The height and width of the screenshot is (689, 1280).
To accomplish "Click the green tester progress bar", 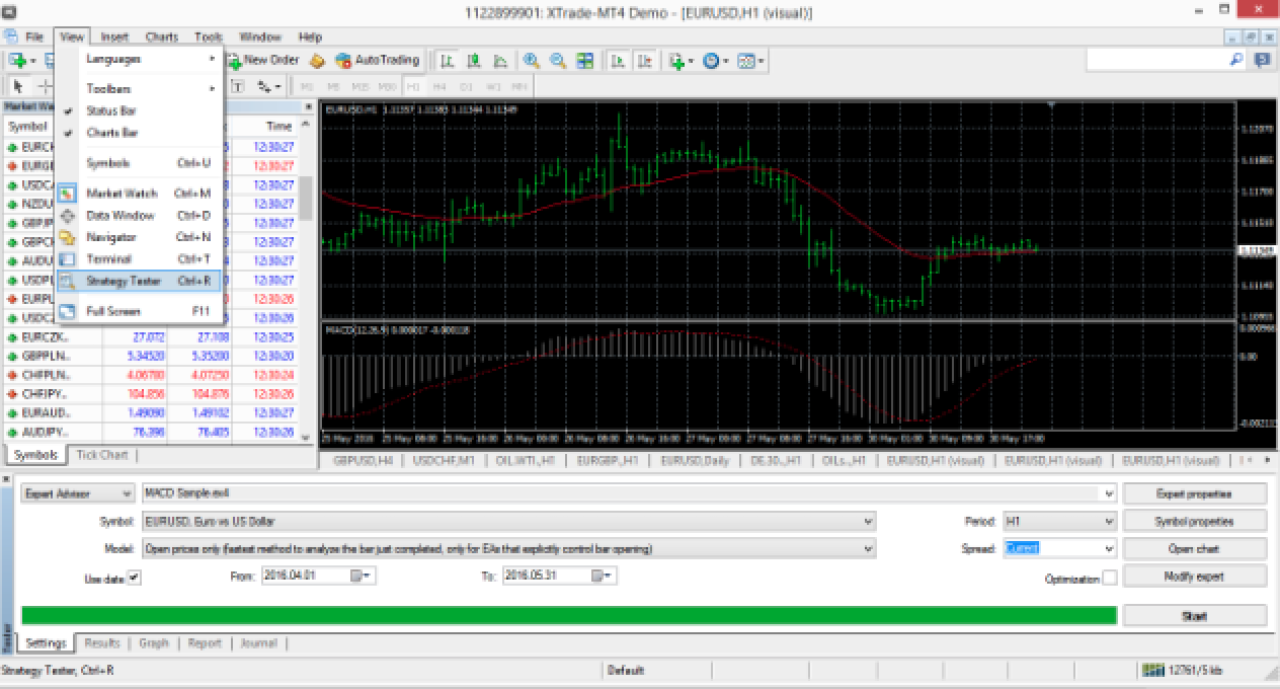I will click(x=569, y=615).
